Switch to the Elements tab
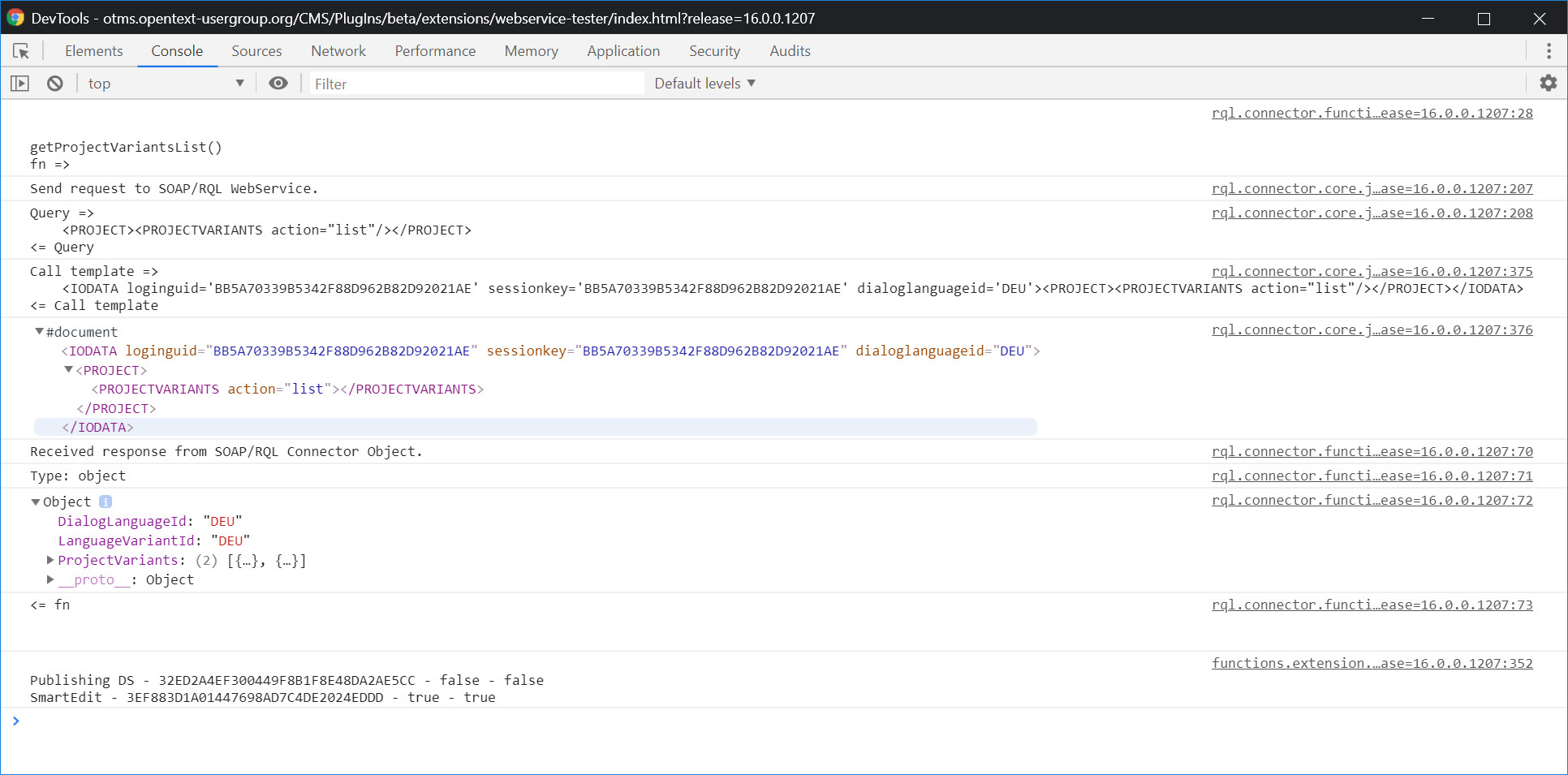This screenshot has height=775, width=1568. pos(94,51)
